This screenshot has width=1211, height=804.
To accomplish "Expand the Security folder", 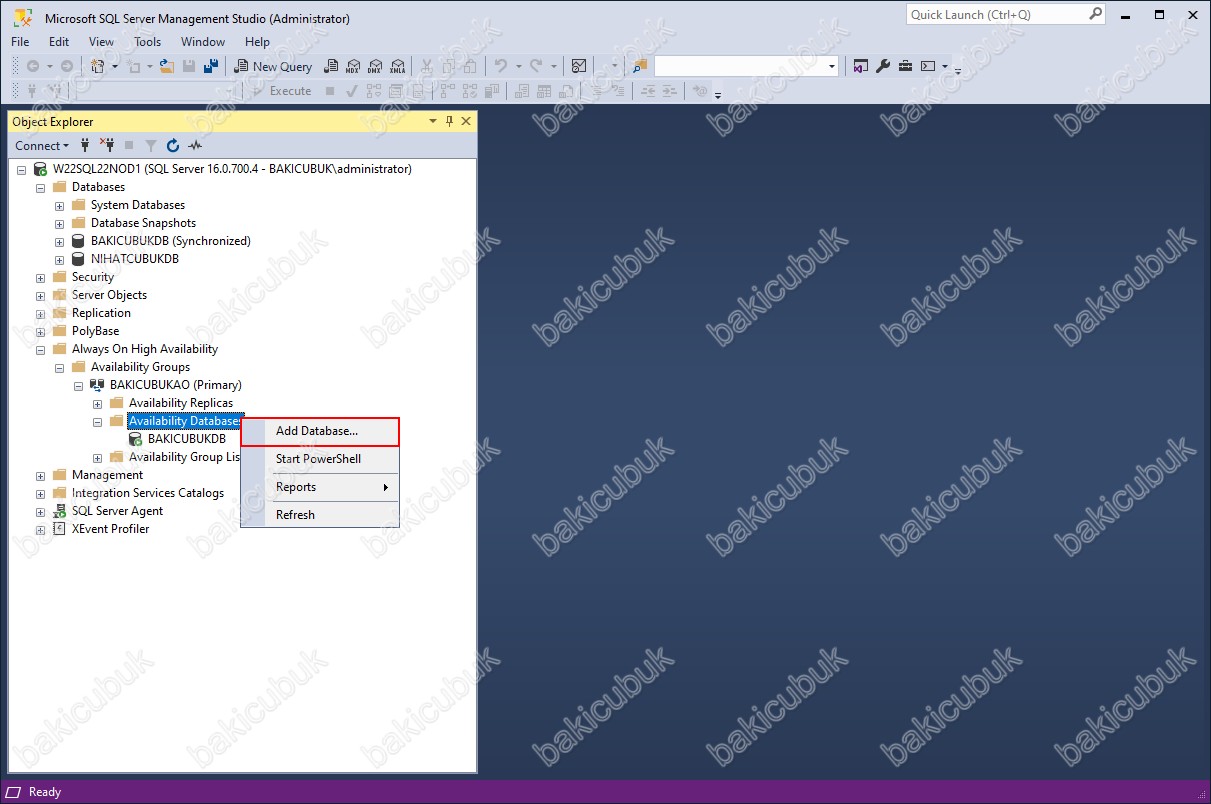I will point(41,278).
